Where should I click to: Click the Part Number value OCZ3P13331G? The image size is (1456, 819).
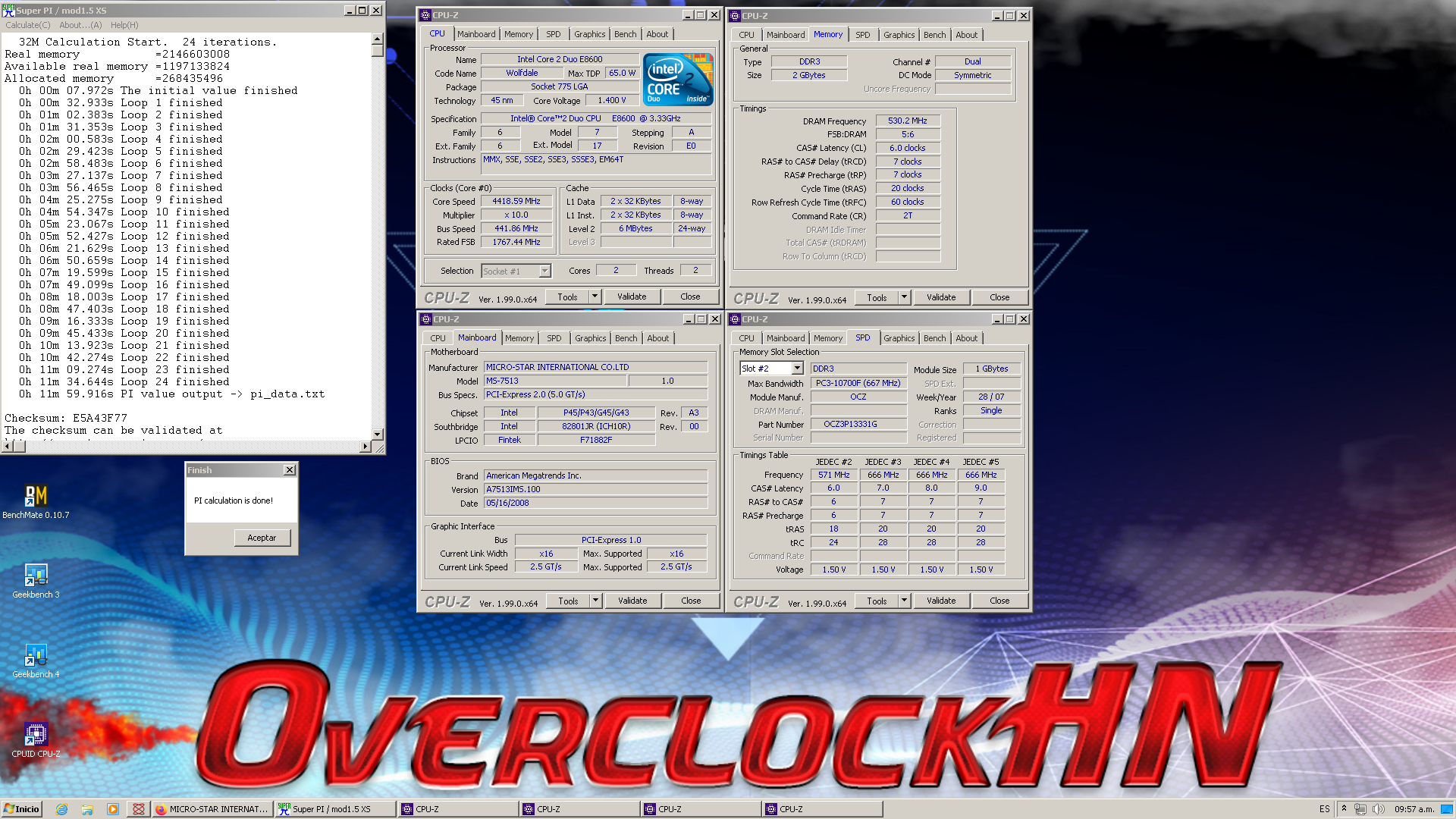[x=858, y=424]
